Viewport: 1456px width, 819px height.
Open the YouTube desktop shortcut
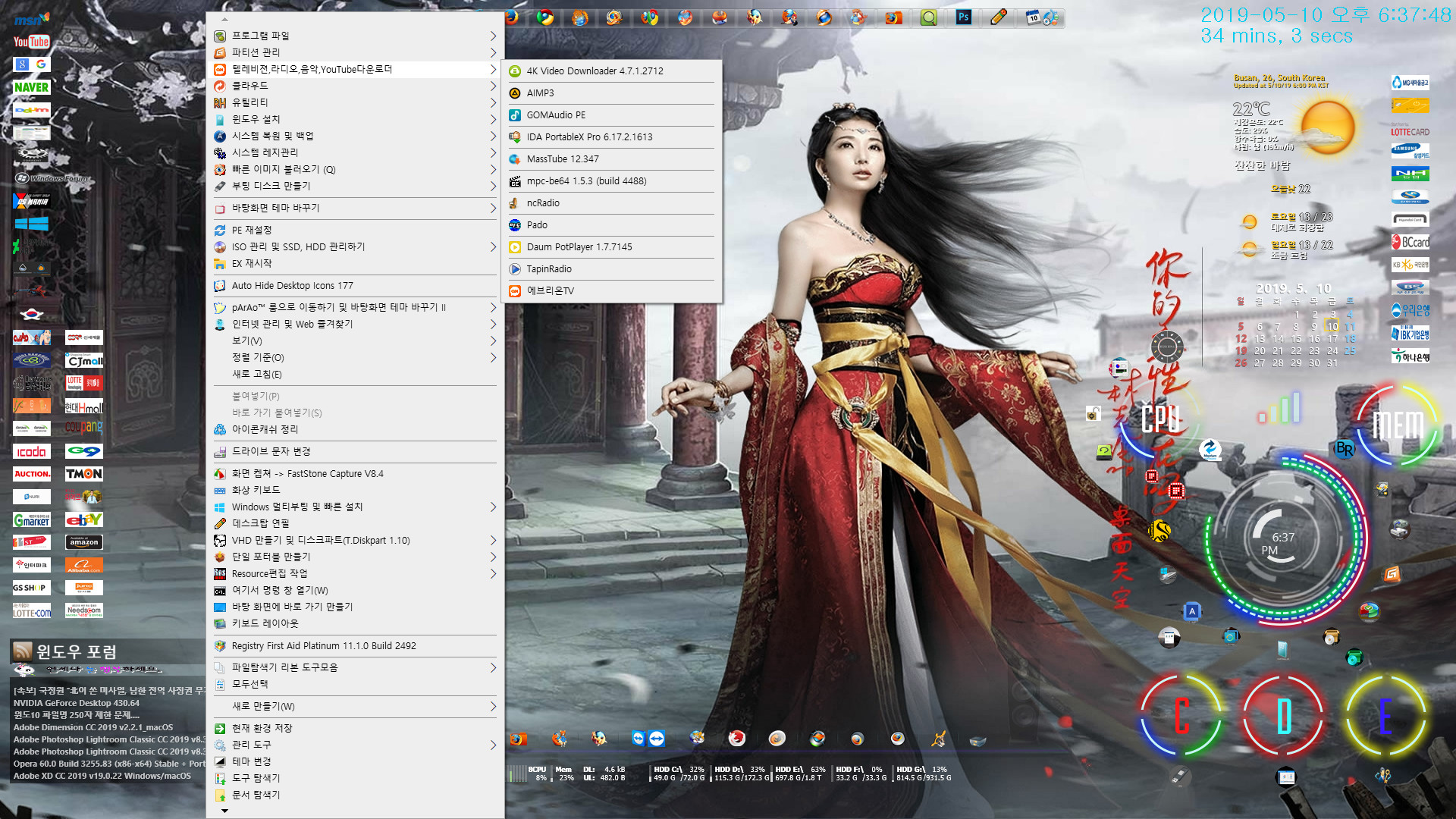point(31,42)
